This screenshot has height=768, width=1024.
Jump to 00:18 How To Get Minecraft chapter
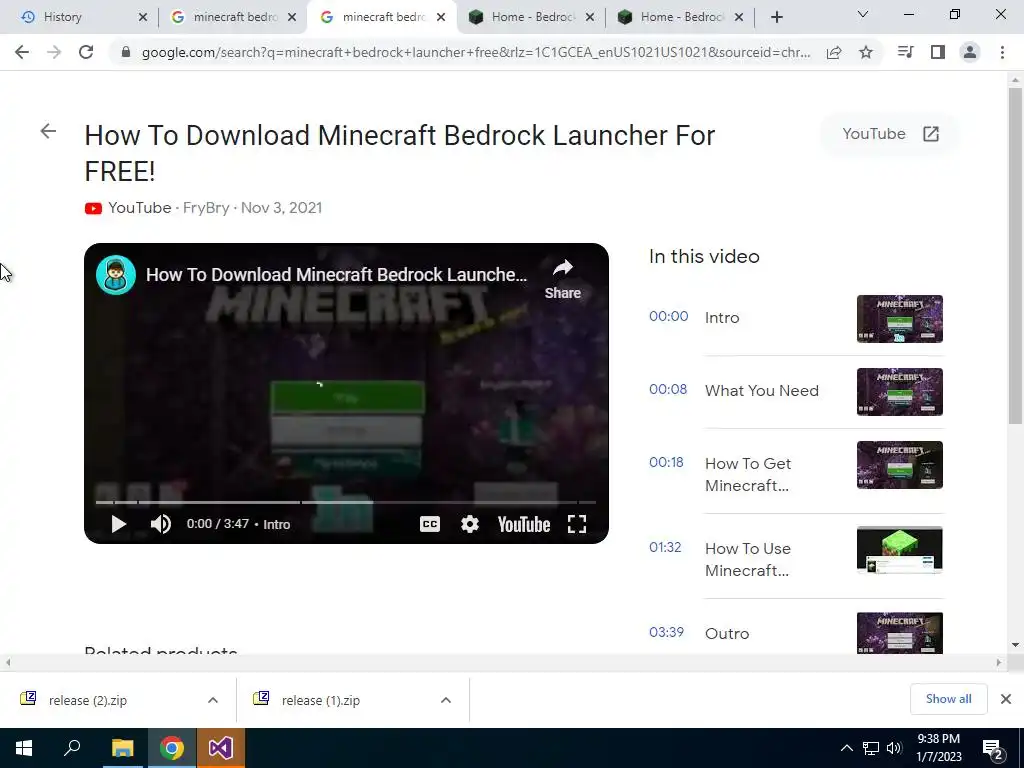[x=796, y=475]
